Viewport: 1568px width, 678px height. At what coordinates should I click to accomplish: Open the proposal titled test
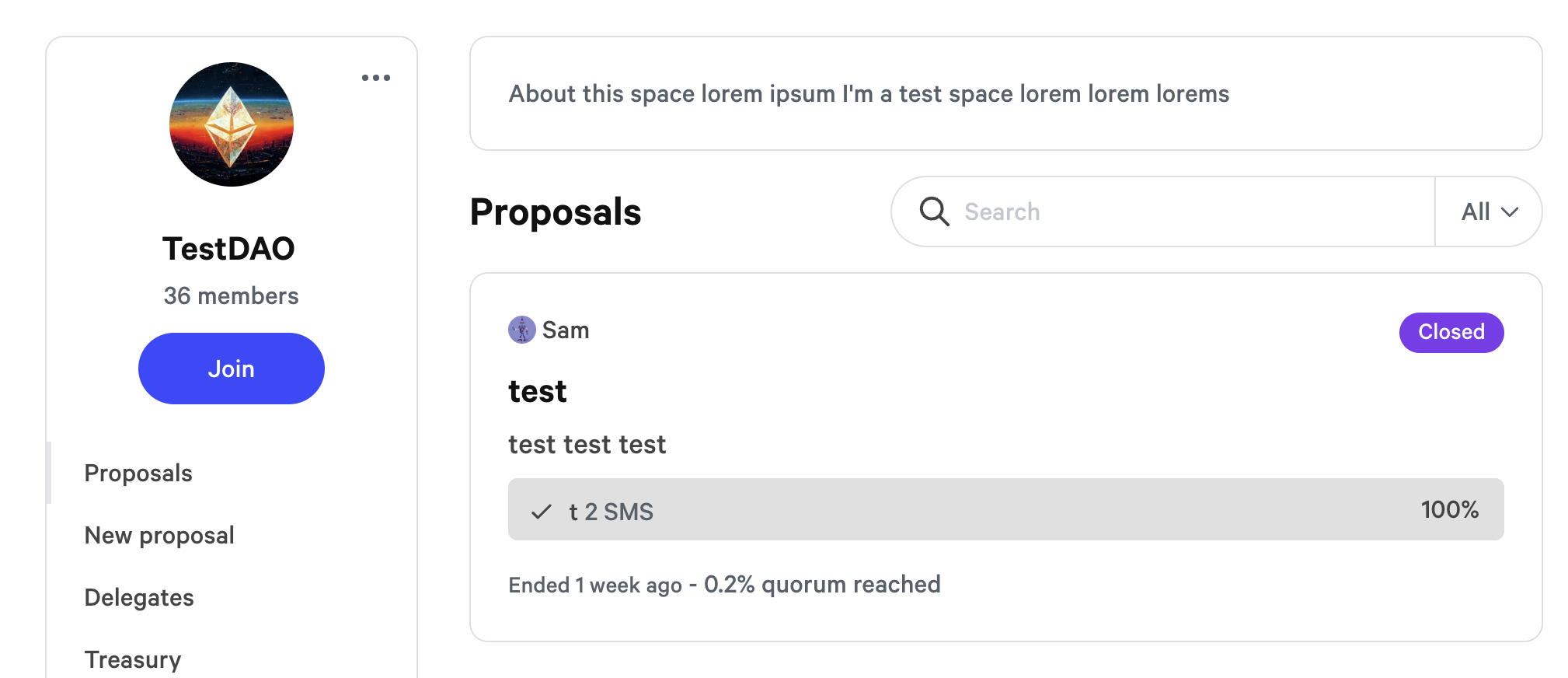538,391
